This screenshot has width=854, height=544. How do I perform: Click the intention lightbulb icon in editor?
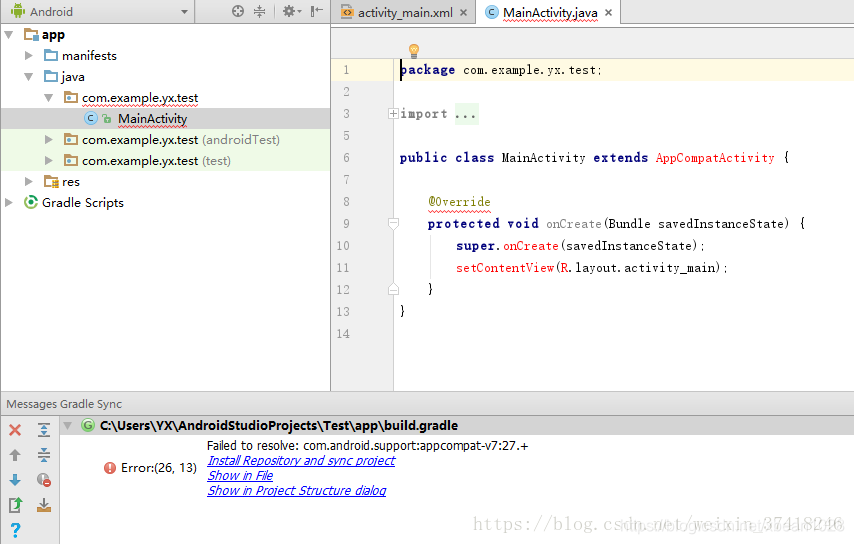point(414,51)
